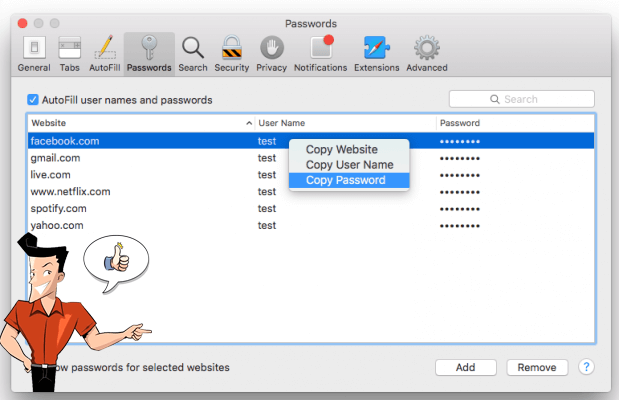
Task: Click the masked password for yahoo.com
Action: coord(460,226)
